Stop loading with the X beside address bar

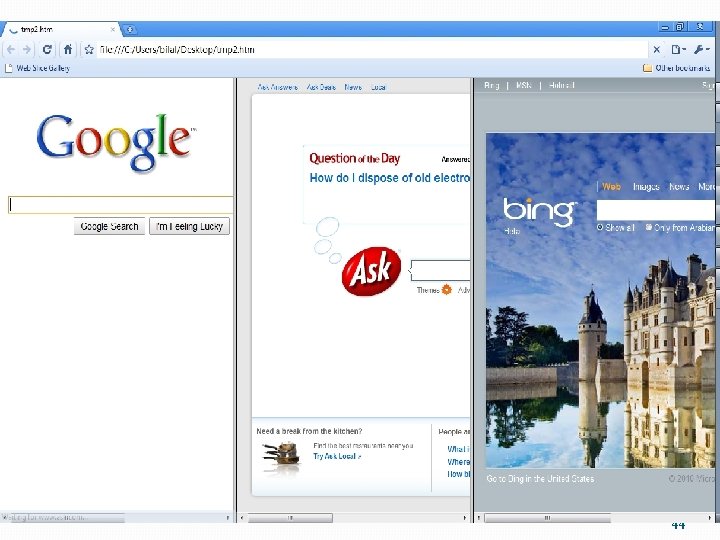tap(657, 49)
